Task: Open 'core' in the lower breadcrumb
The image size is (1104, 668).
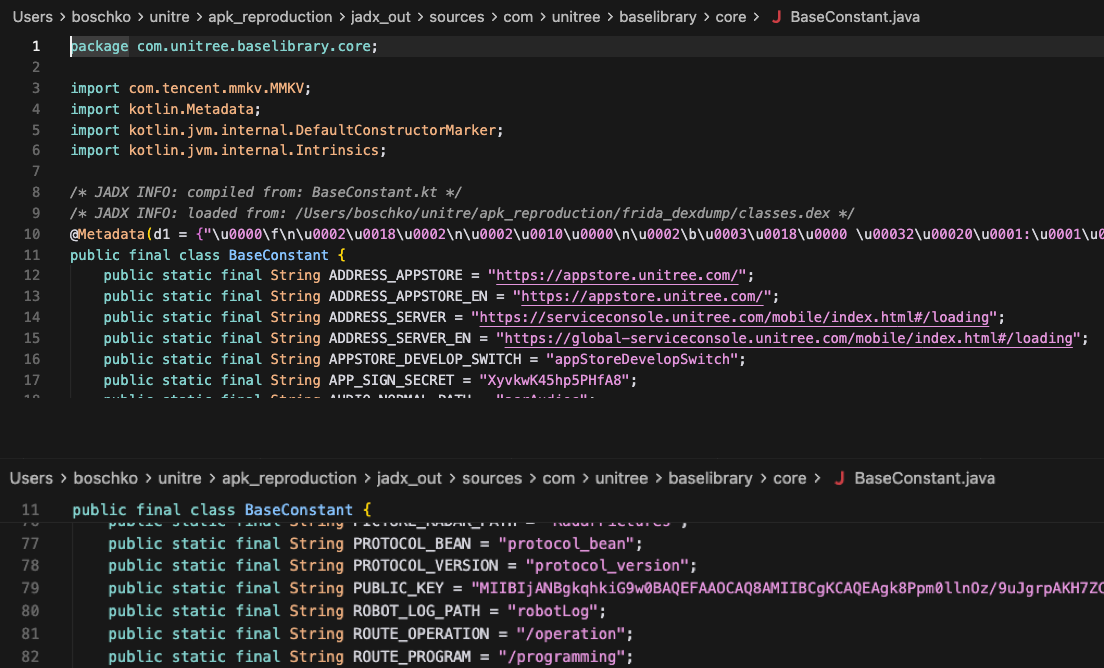Action: tap(789, 479)
